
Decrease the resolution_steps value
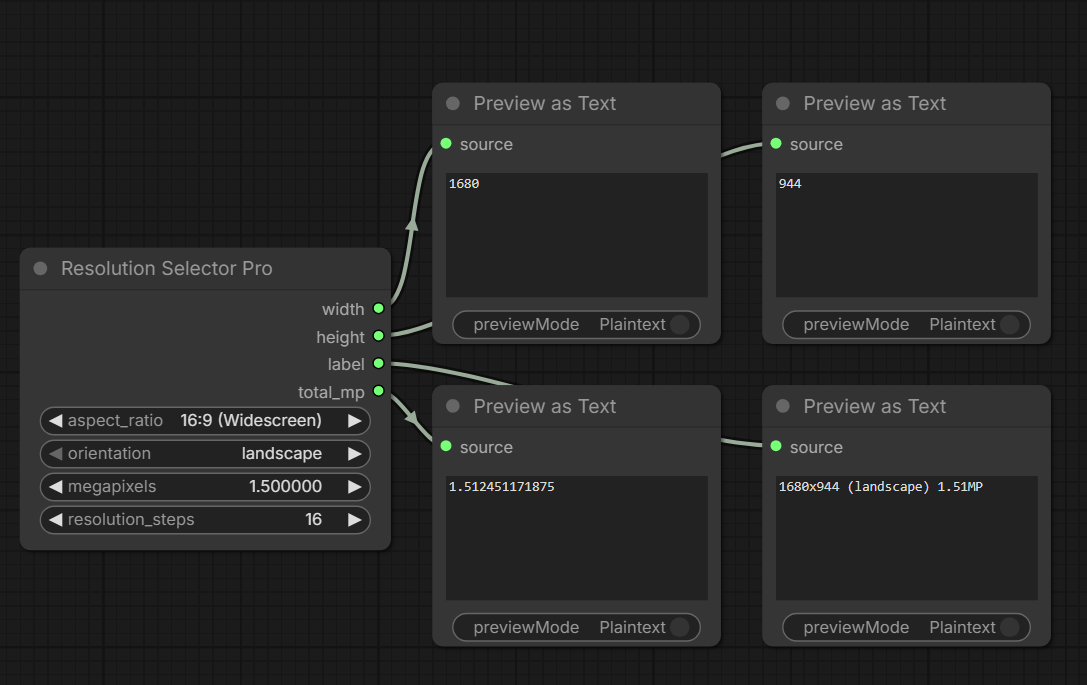[x=55, y=520]
